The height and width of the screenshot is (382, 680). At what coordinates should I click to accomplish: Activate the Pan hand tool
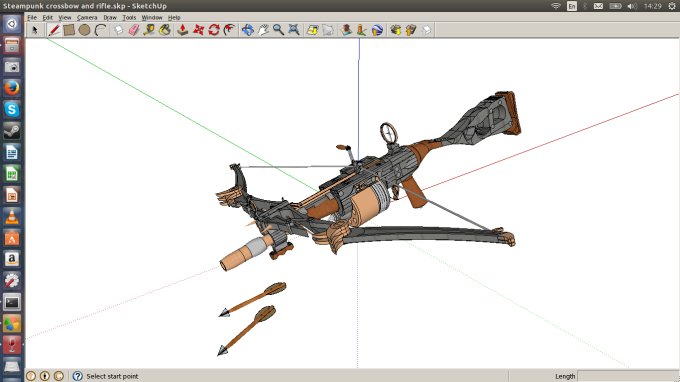pyautogui.click(x=263, y=30)
